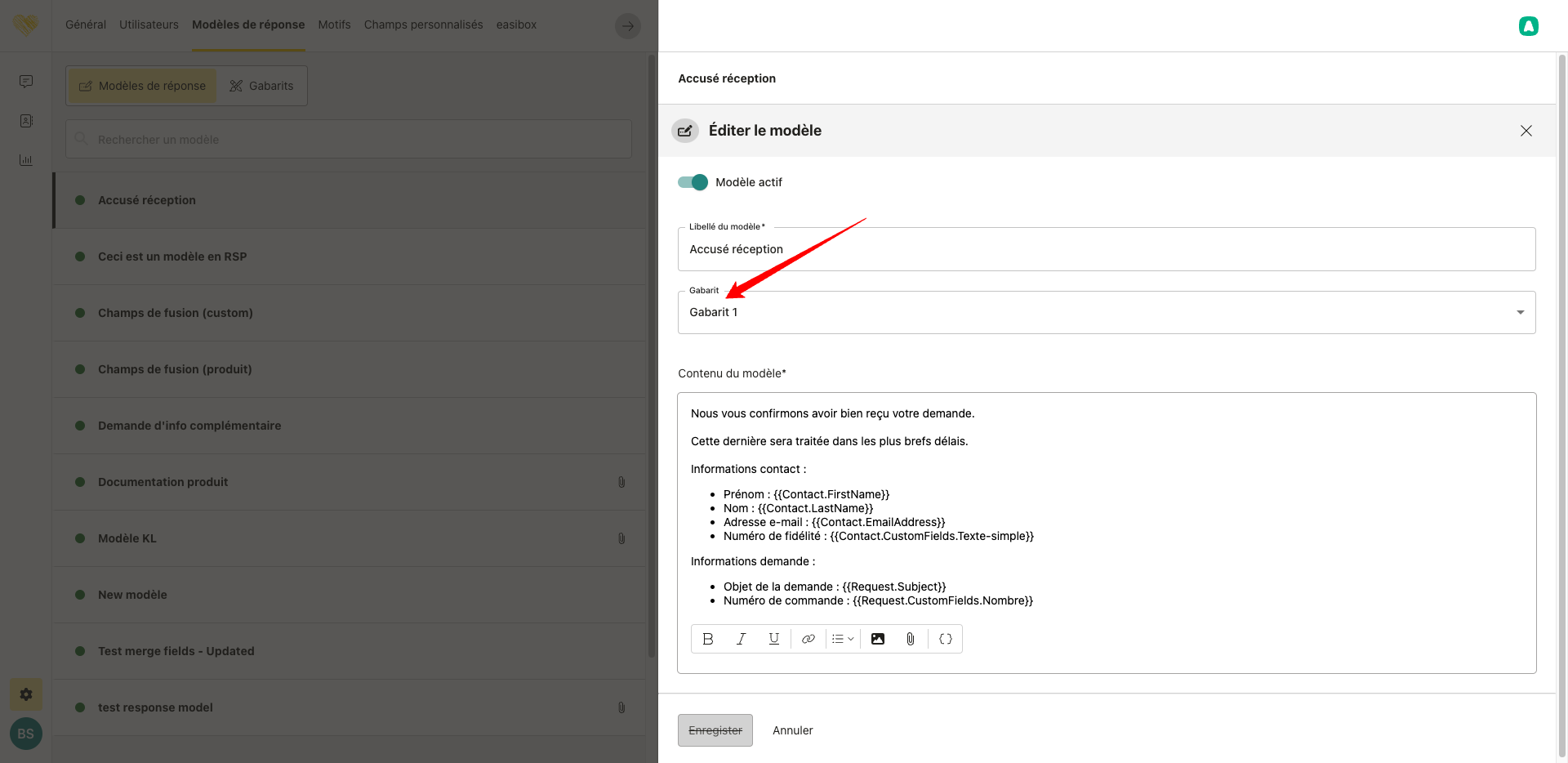Screen dimensions: 1568x763
Task: Open the Champs personnalisés tab
Action: [423, 25]
